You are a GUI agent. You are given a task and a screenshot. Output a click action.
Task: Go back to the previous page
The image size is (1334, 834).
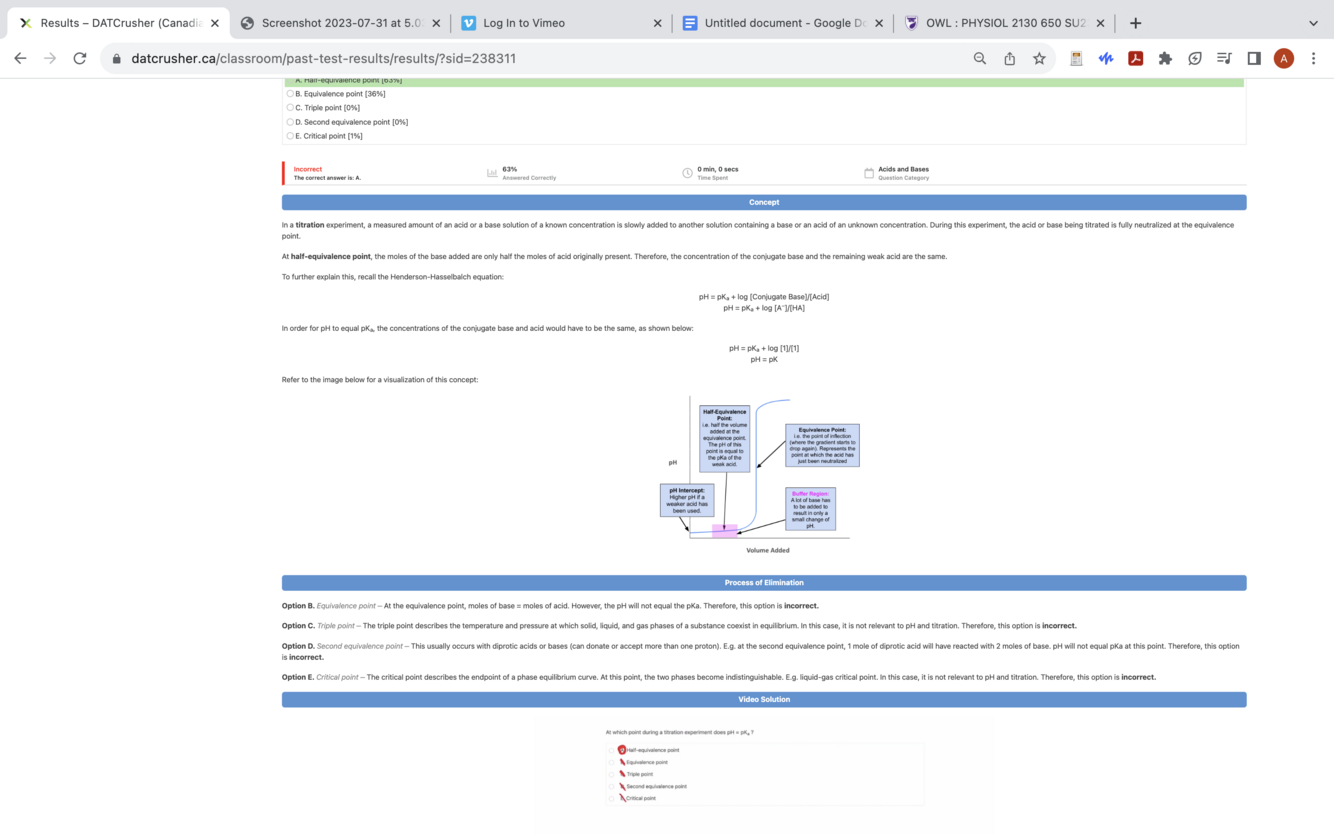tap(20, 58)
